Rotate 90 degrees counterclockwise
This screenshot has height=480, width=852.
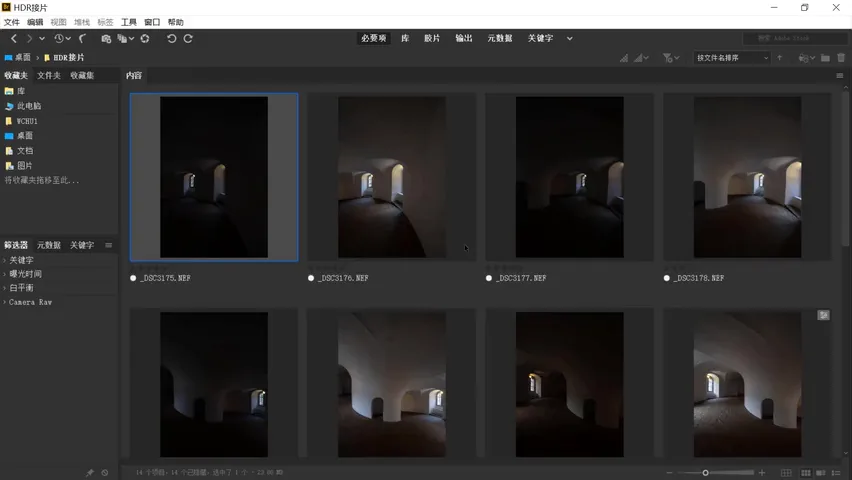click(171, 39)
